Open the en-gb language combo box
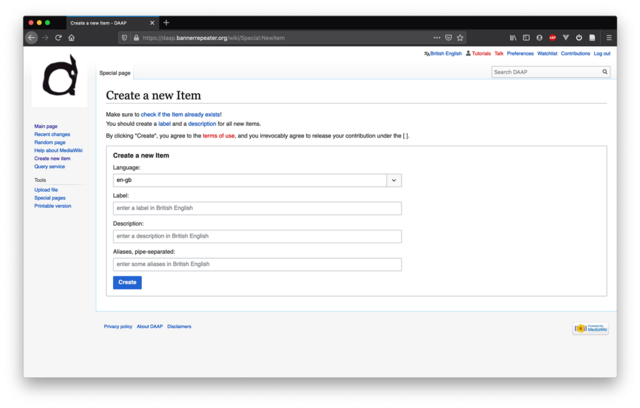Image resolution: width=640 pixels, height=408 pixels. point(250,180)
